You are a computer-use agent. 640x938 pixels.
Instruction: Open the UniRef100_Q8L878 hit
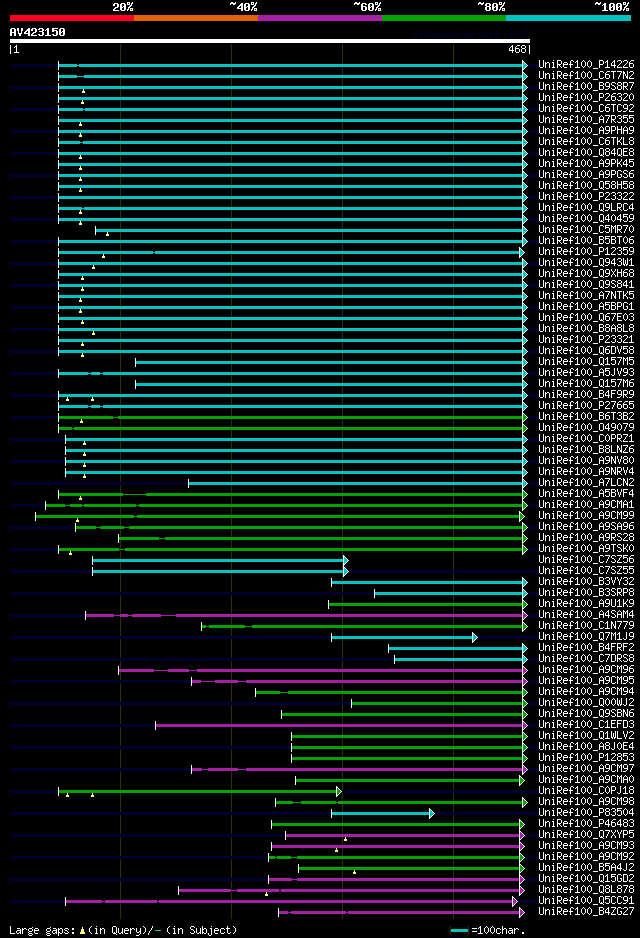[x=586, y=890]
